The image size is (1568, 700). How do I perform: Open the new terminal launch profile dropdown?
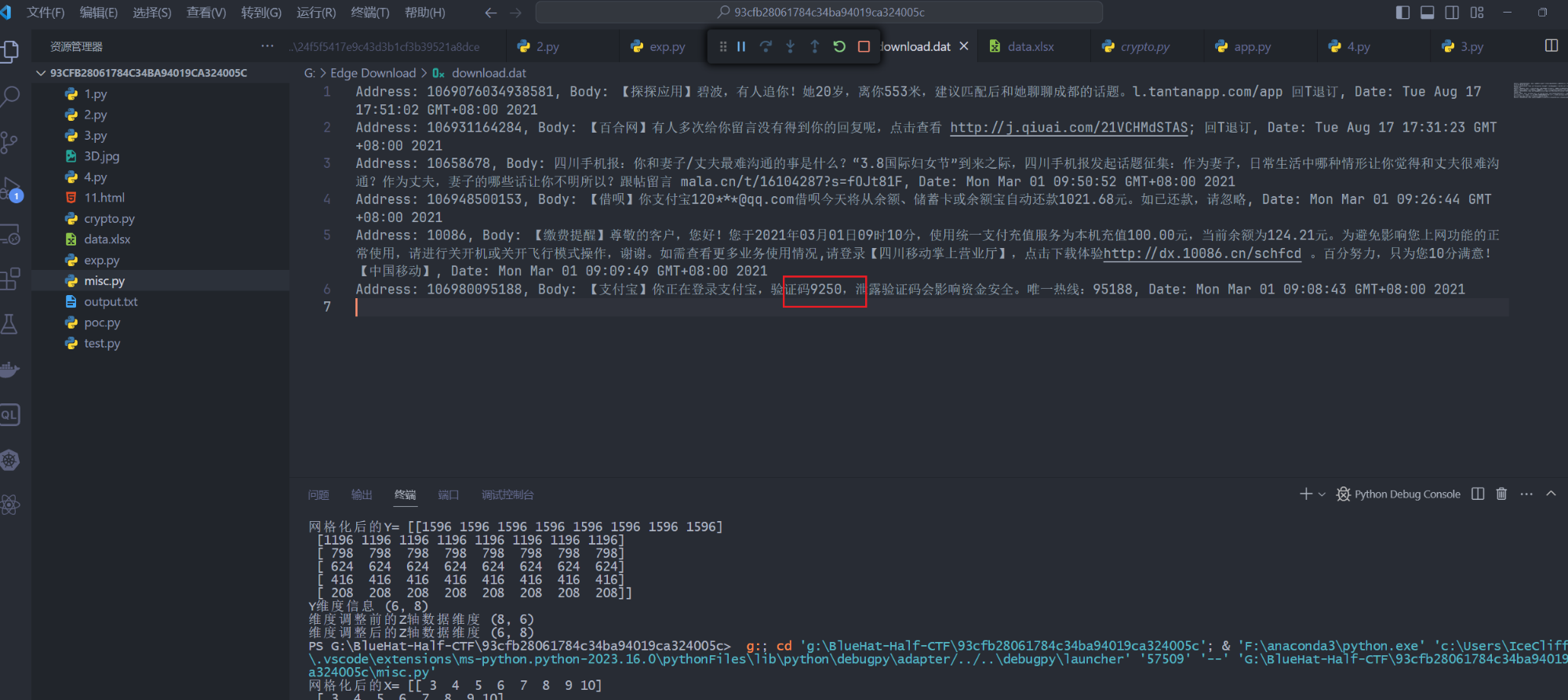click(1322, 494)
